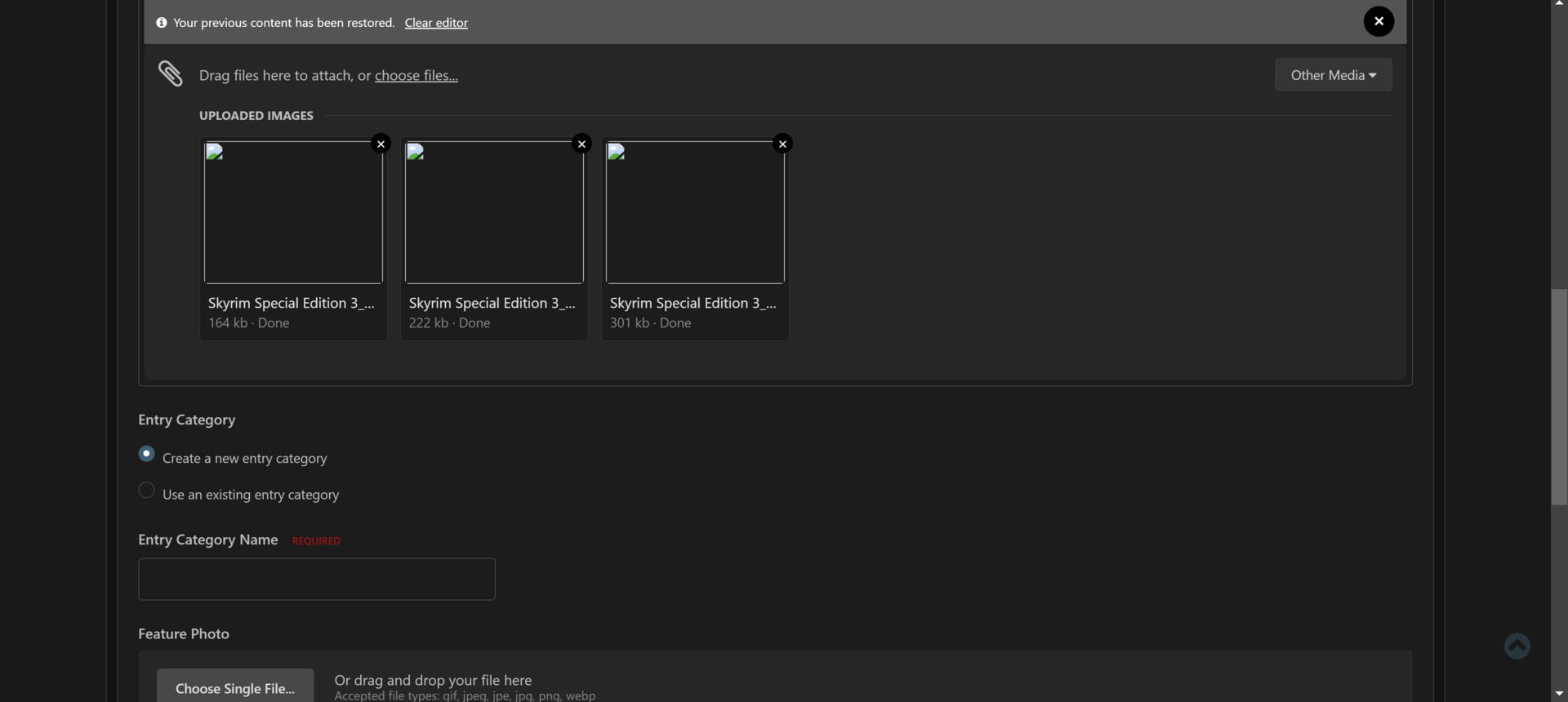Click the 'Or drag and drop your file here' text

click(433, 680)
